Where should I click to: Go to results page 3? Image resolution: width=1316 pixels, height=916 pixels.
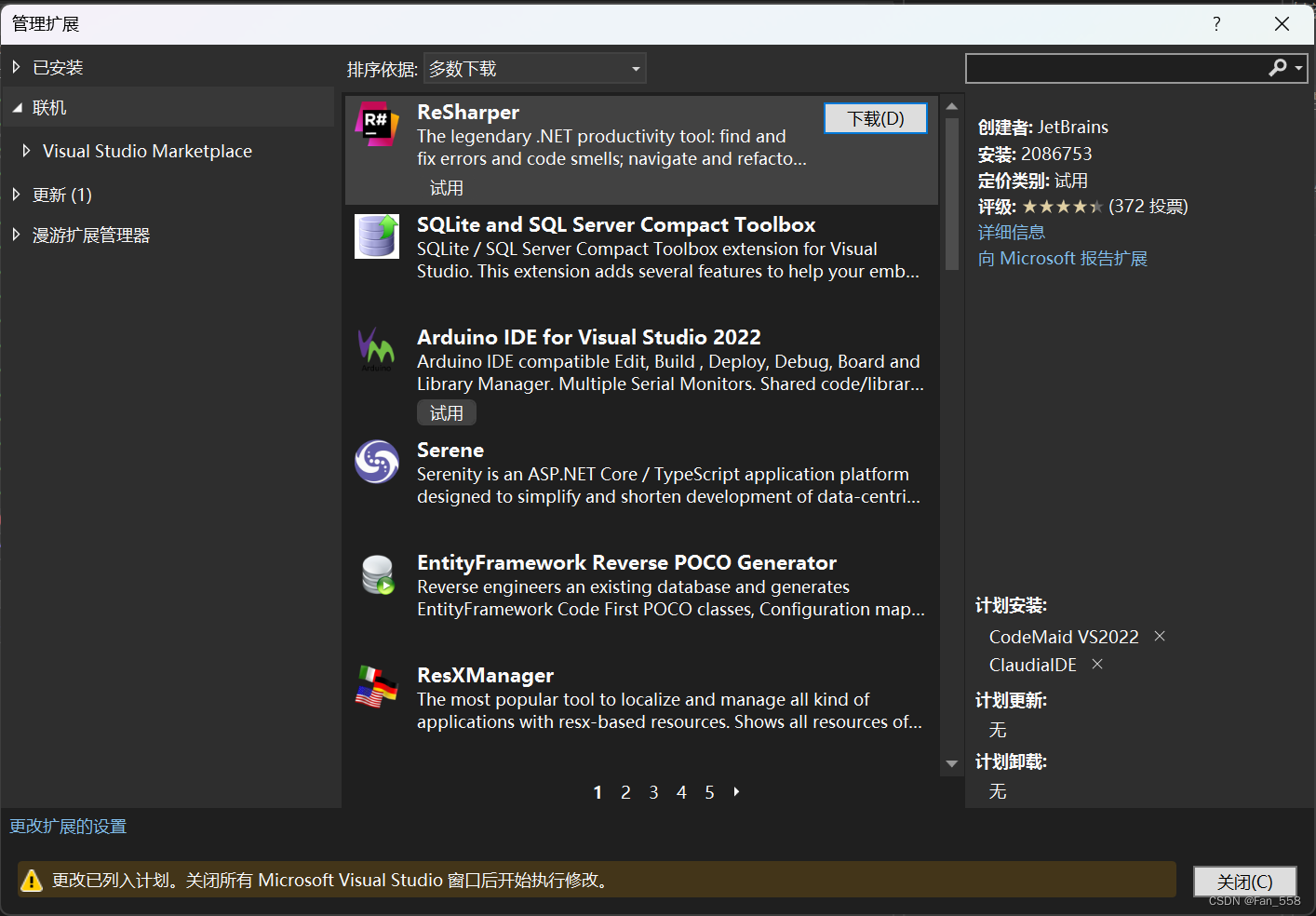point(653,792)
